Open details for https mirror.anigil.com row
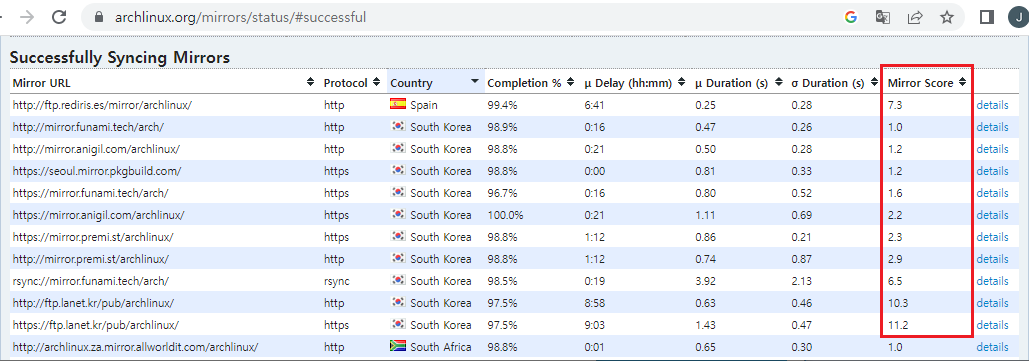1029x361 pixels. tap(992, 215)
